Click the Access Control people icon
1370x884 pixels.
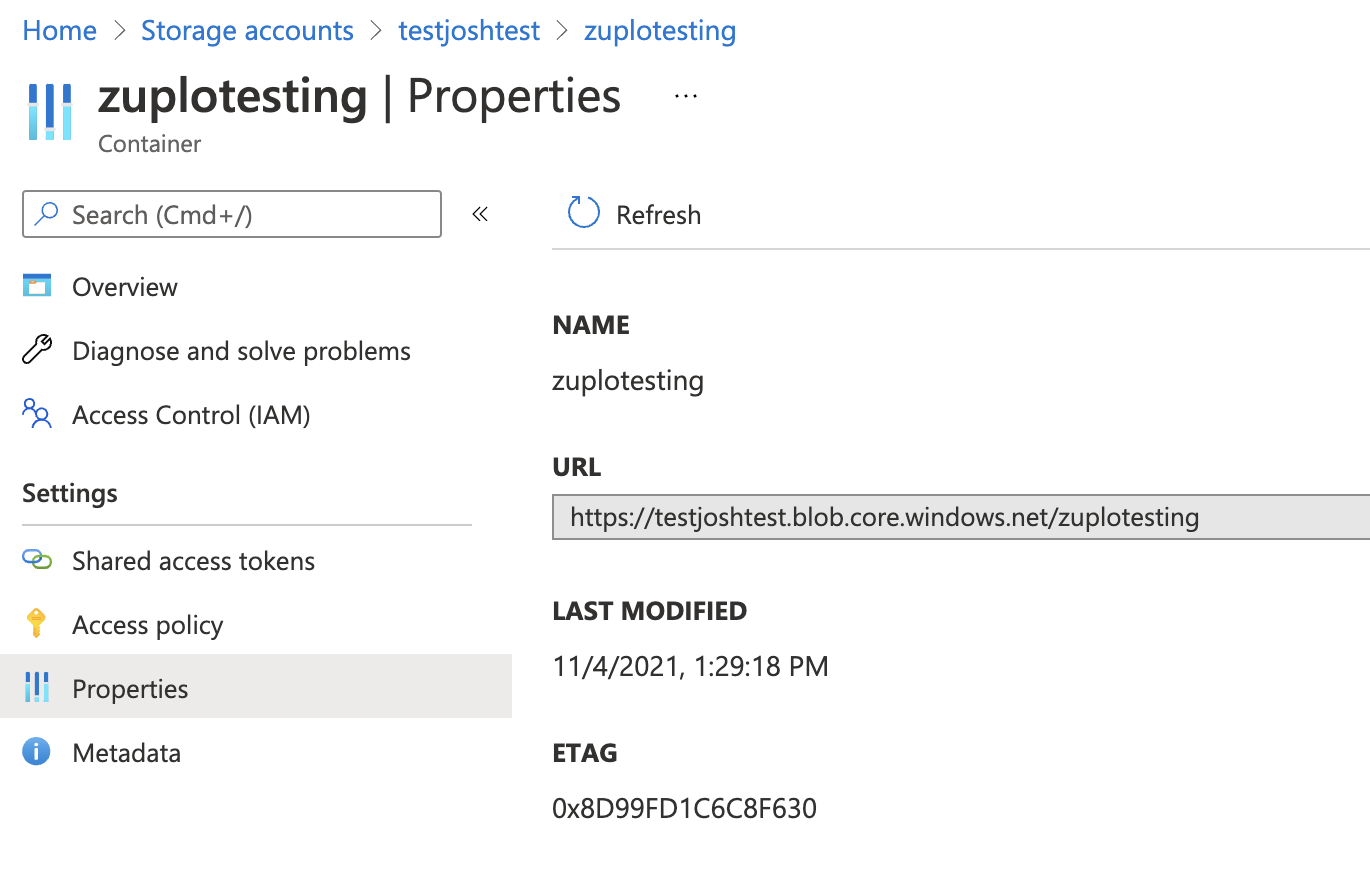[x=37, y=415]
